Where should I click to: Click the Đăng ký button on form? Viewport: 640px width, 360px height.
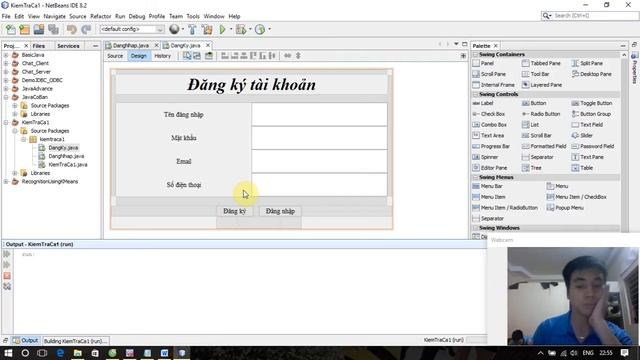point(235,211)
